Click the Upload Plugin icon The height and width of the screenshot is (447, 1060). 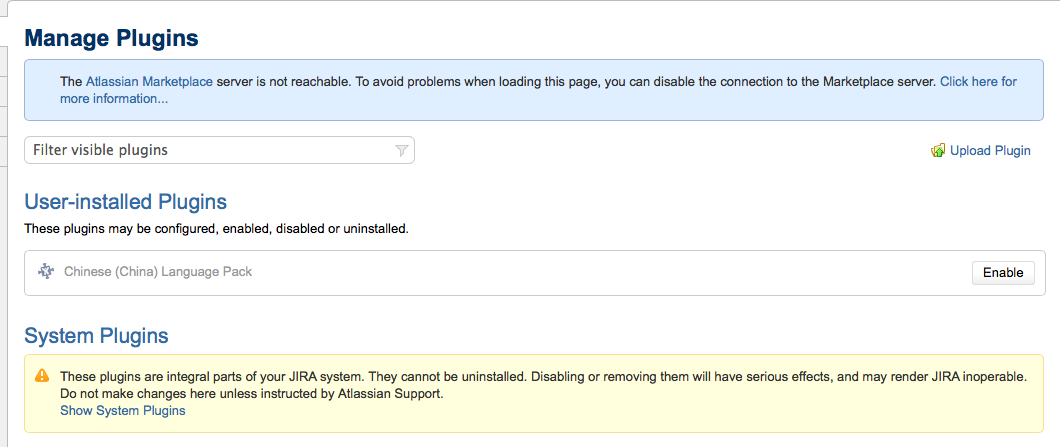938,151
